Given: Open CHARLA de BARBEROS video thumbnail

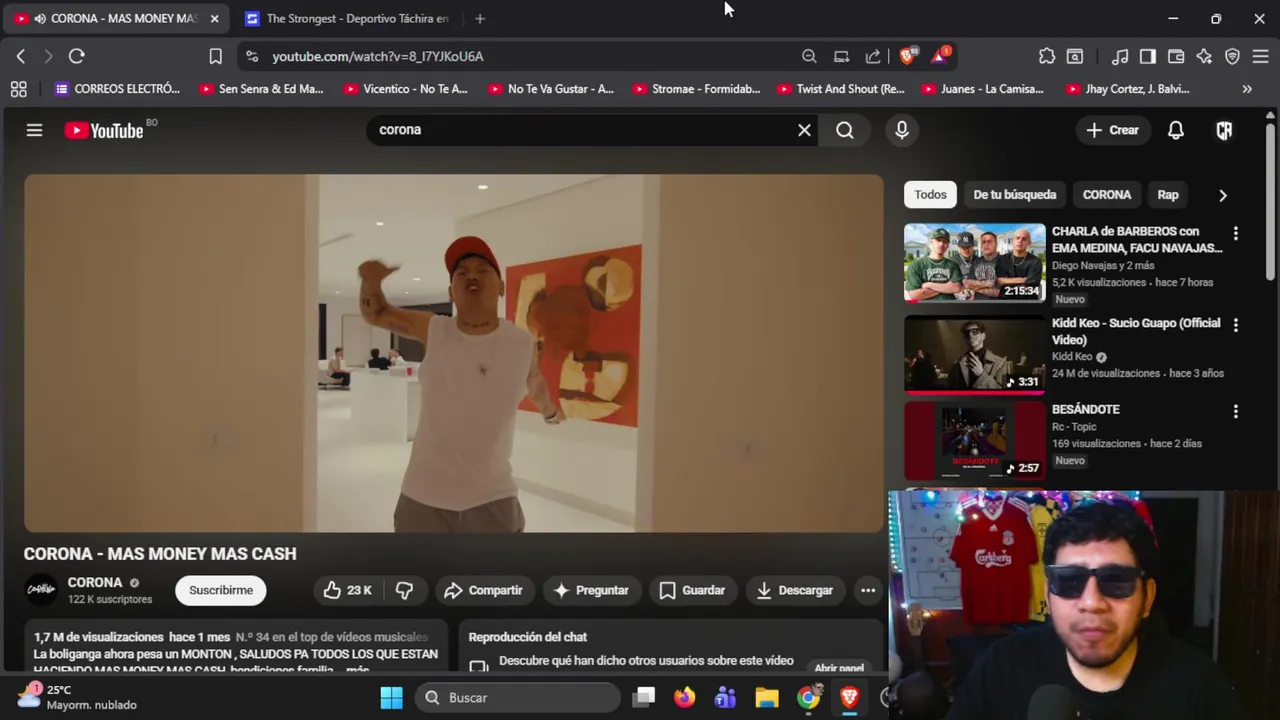Looking at the screenshot, I should pyautogui.click(x=975, y=262).
